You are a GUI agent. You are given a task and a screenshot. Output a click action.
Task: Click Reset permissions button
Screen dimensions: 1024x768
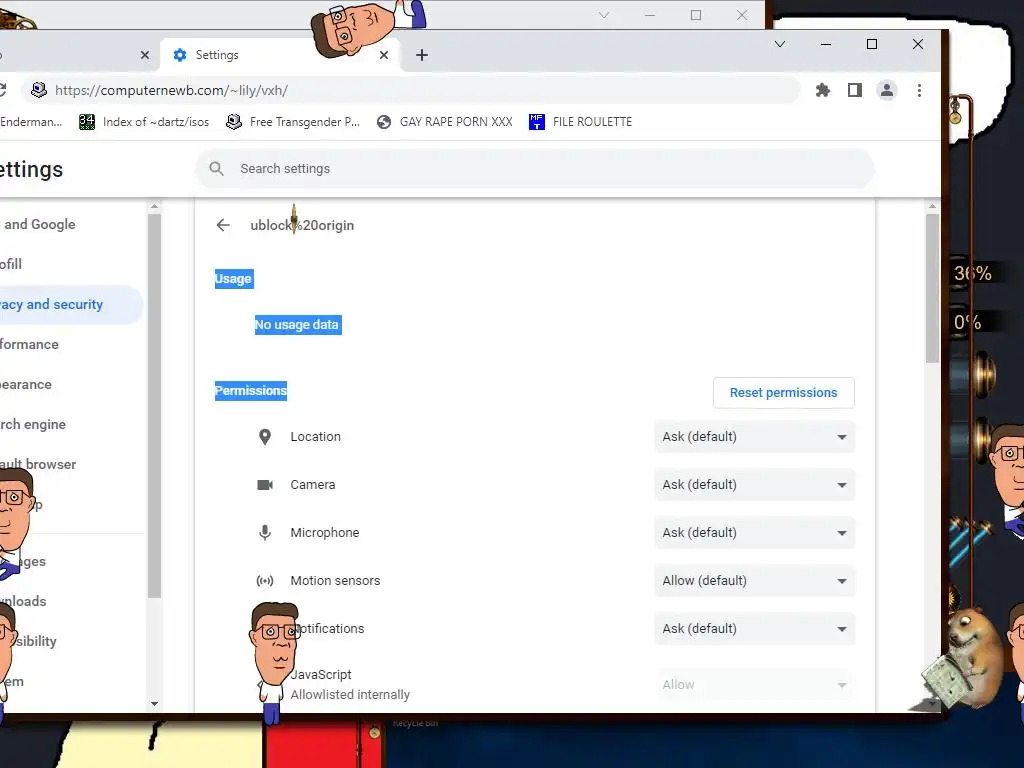tap(784, 392)
